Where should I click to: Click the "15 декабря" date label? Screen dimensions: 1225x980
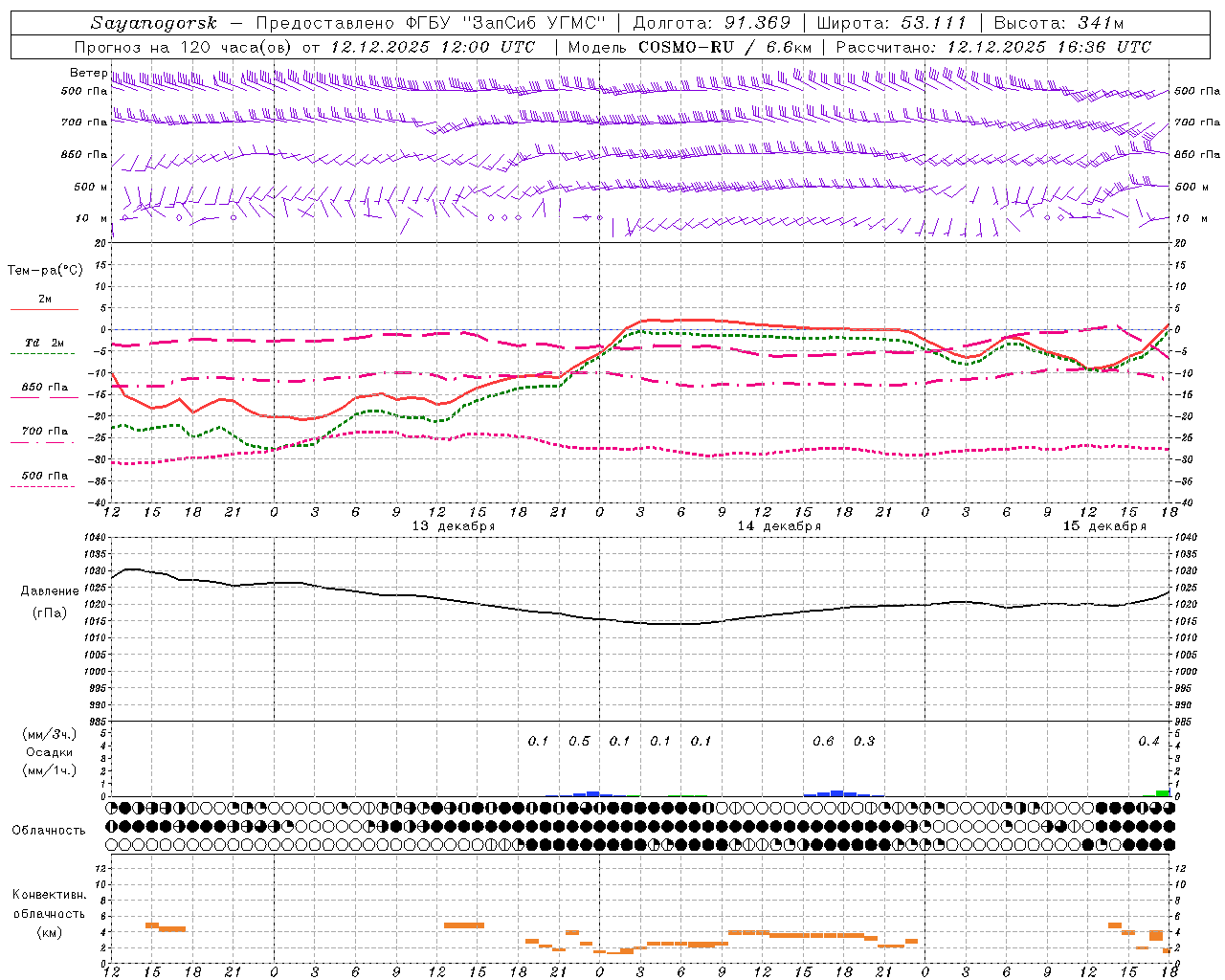(1104, 526)
